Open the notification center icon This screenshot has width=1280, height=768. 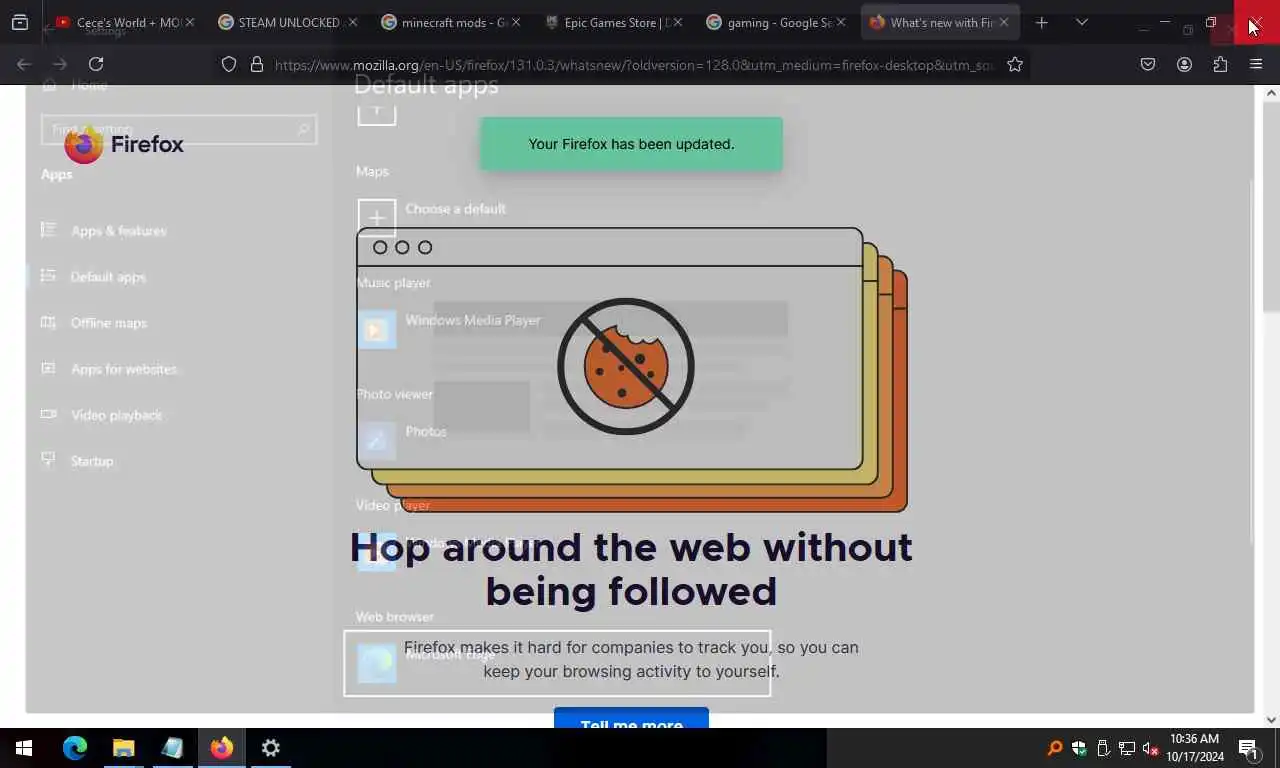pos(1248,748)
